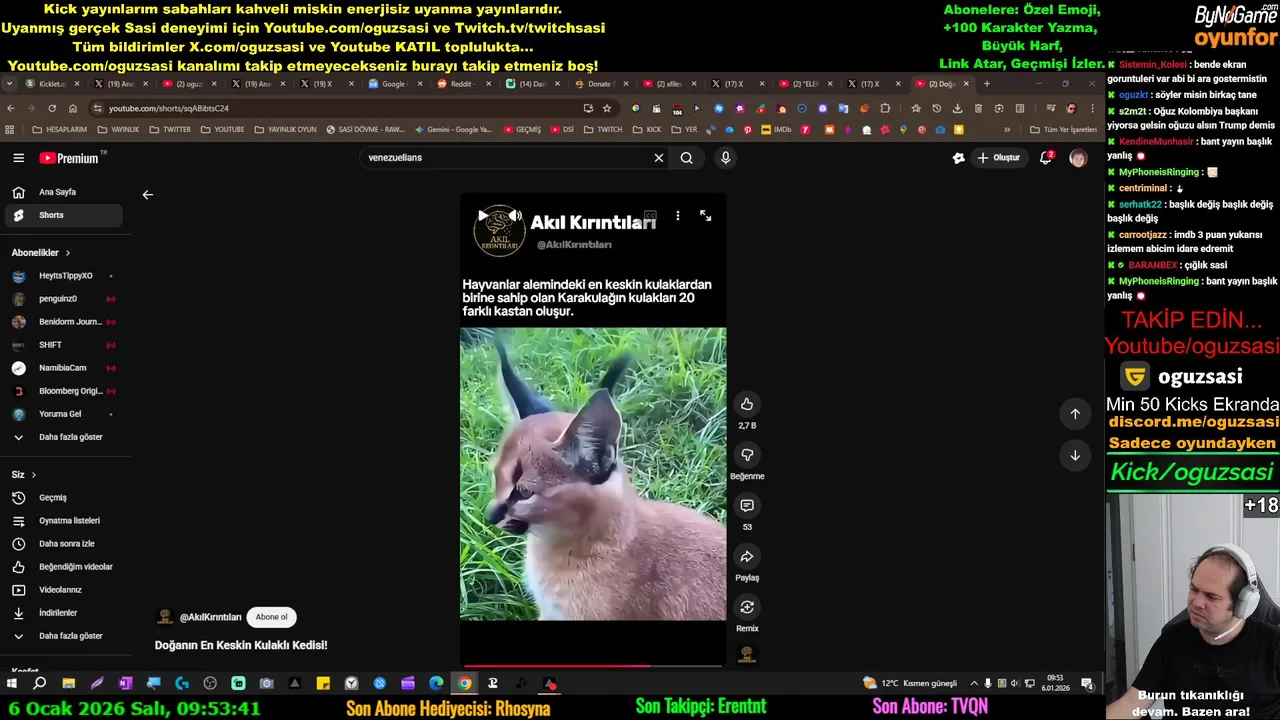Open comments showing 53
This screenshot has height=720, width=1280.
tap(746, 506)
